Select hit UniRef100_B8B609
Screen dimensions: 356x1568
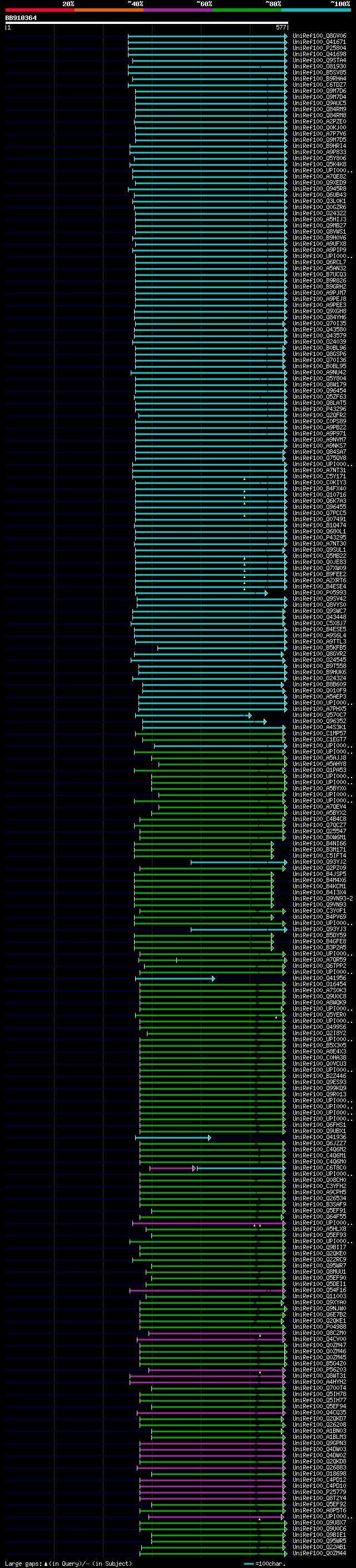tap(319, 685)
